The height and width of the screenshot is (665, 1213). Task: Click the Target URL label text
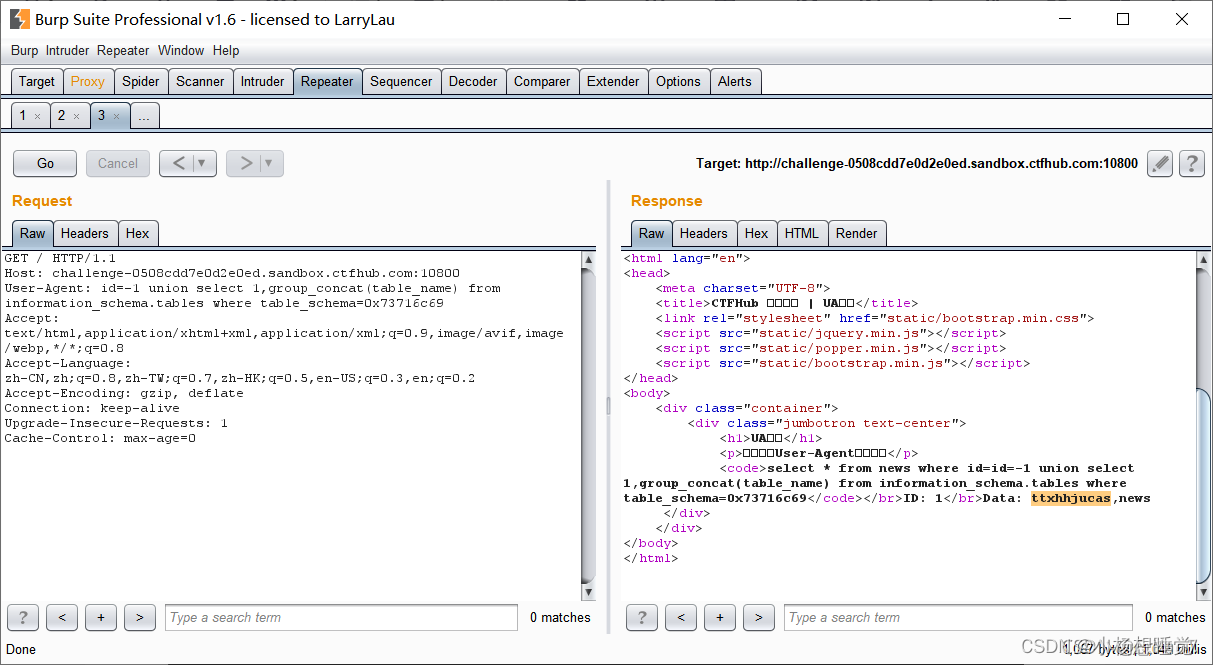(917, 163)
